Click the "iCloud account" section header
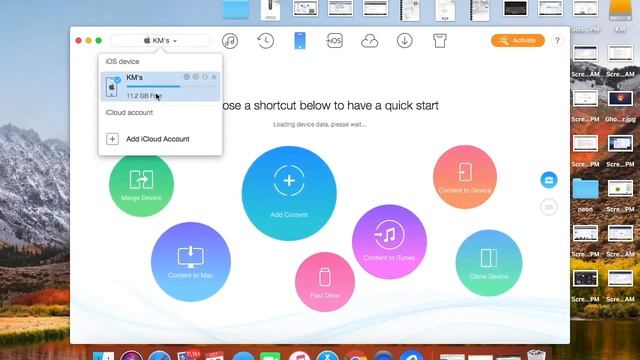The image size is (640, 360). click(129, 112)
